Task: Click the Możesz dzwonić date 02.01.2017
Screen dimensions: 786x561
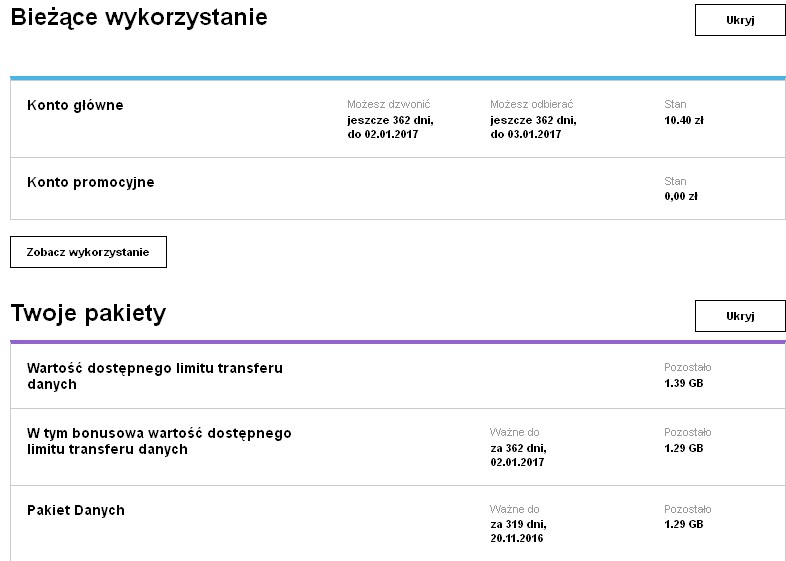Action: (382, 134)
